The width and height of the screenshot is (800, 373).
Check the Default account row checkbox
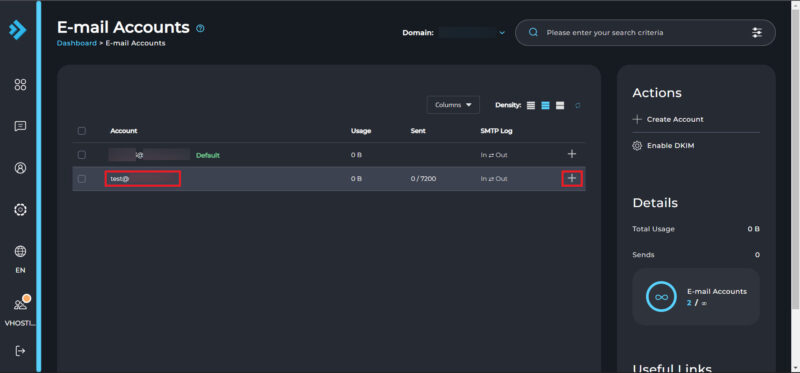(82, 154)
